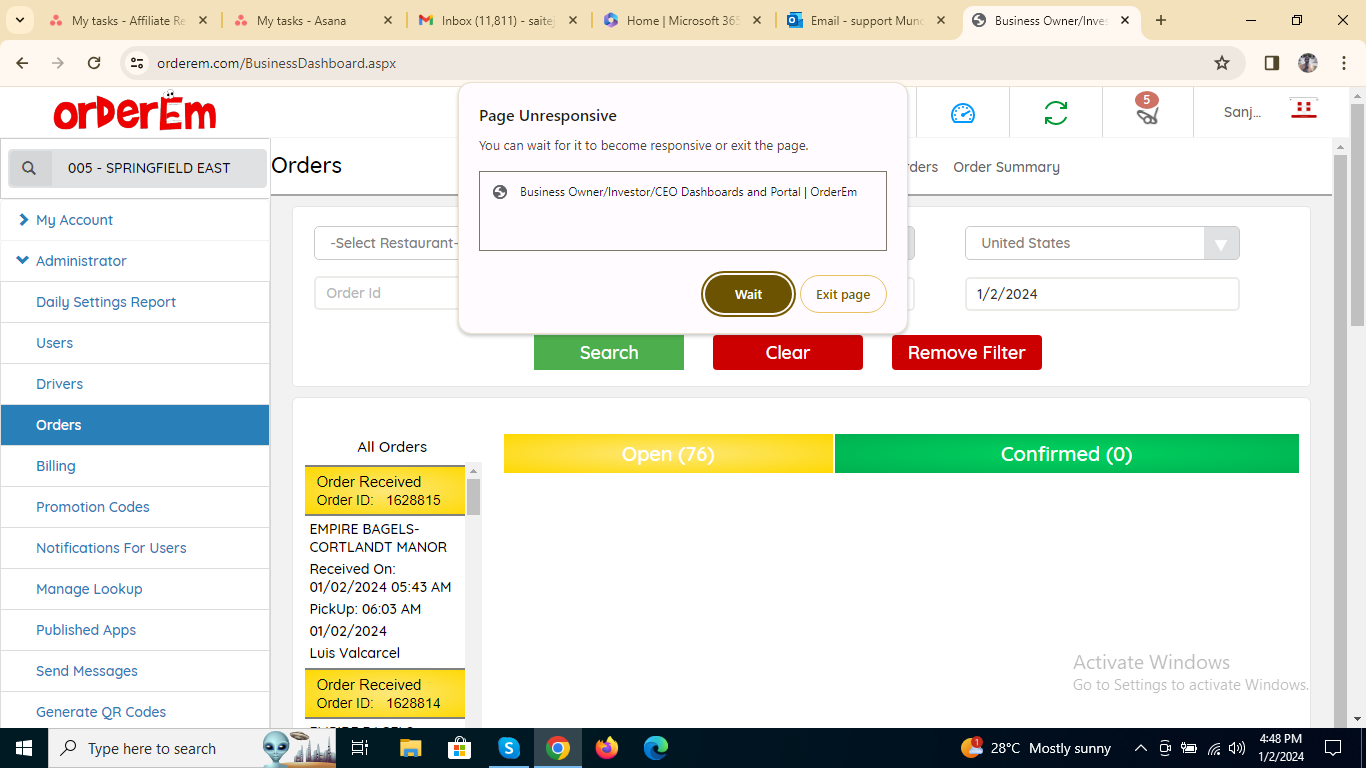Open the browser side panel icon
Image resolution: width=1366 pixels, height=768 pixels.
1271,63
